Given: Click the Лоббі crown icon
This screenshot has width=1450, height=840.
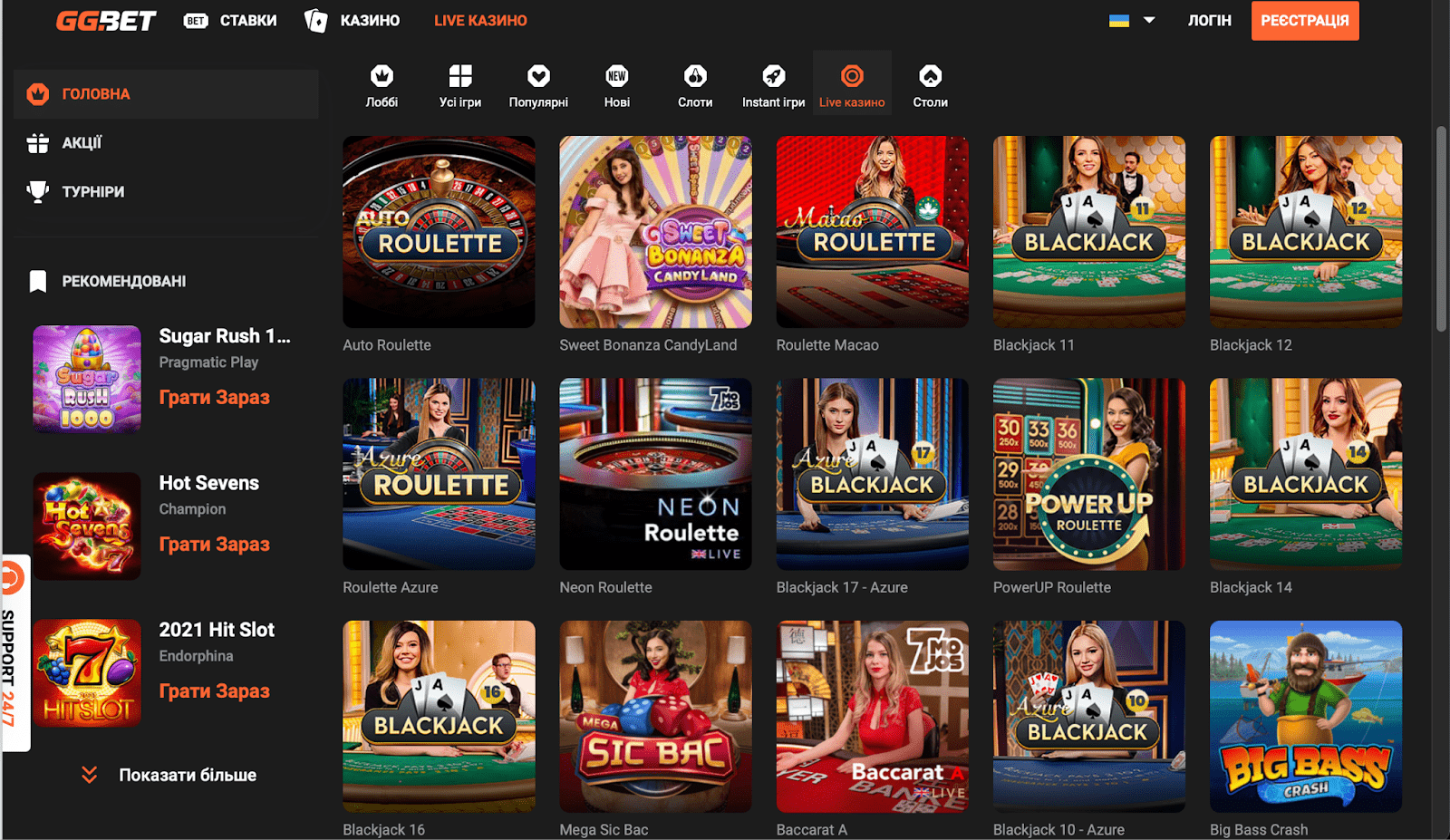Looking at the screenshot, I should (x=382, y=76).
